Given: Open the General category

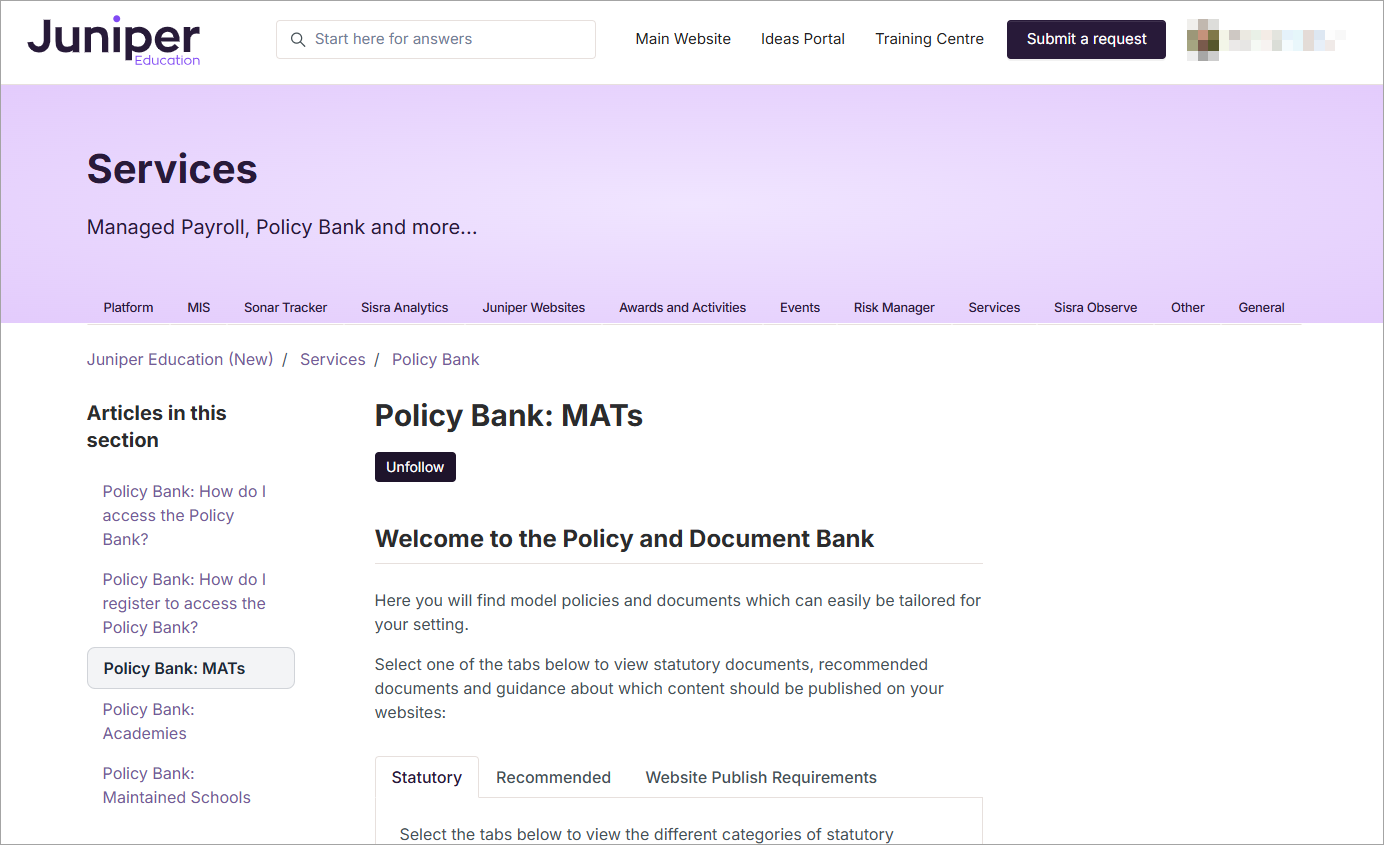Looking at the screenshot, I should (1262, 307).
